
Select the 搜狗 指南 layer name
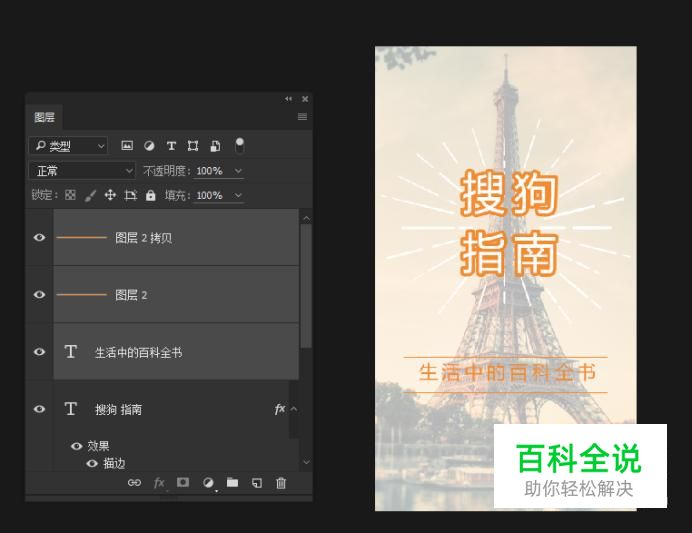(x=119, y=409)
